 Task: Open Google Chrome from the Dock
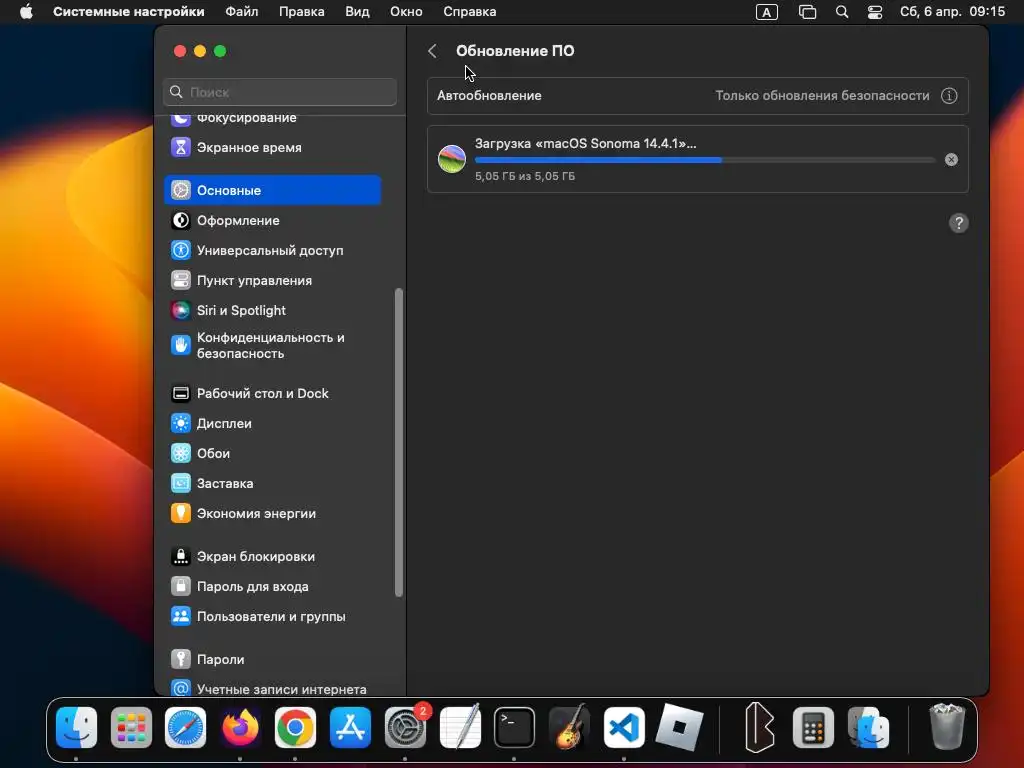point(295,727)
